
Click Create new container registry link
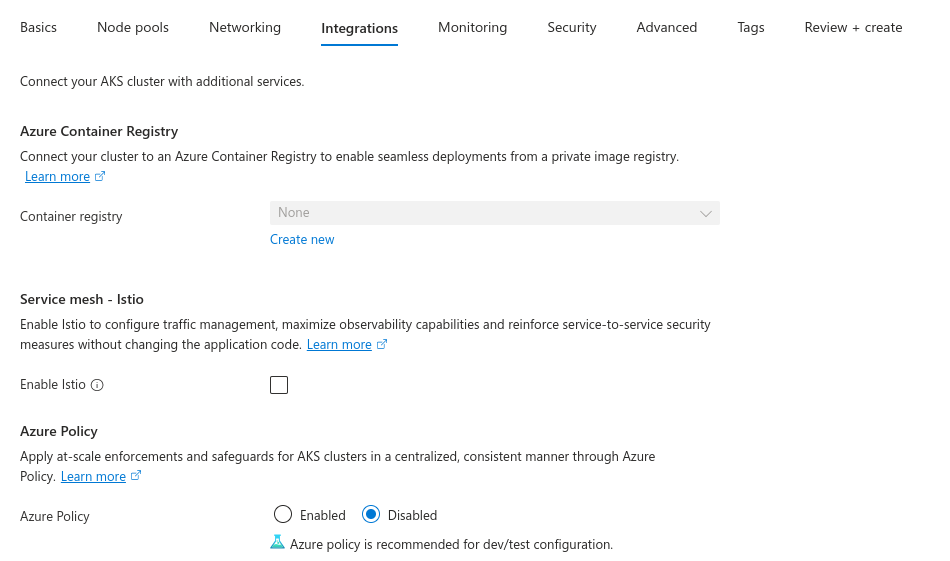click(x=302, y=240)
